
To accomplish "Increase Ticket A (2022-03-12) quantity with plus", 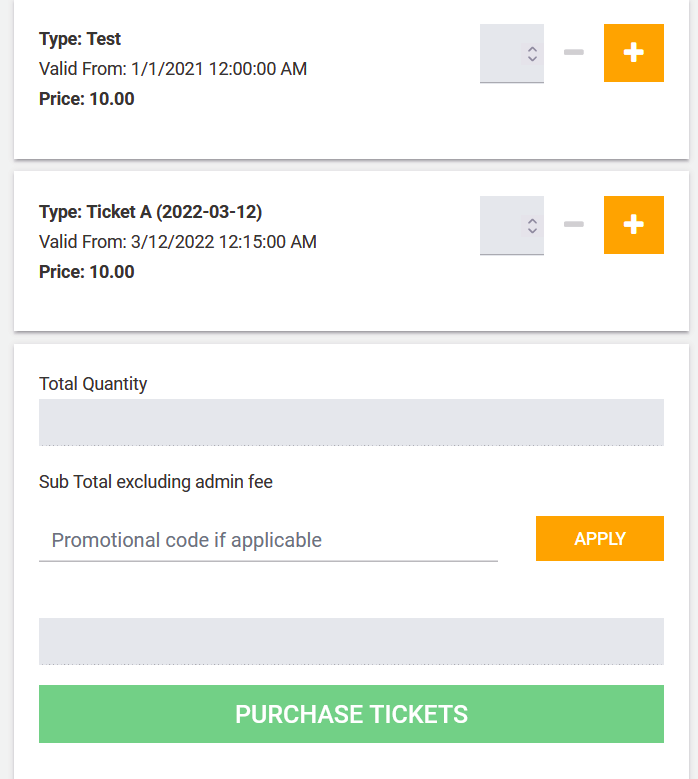I will [x=633, y=225].
